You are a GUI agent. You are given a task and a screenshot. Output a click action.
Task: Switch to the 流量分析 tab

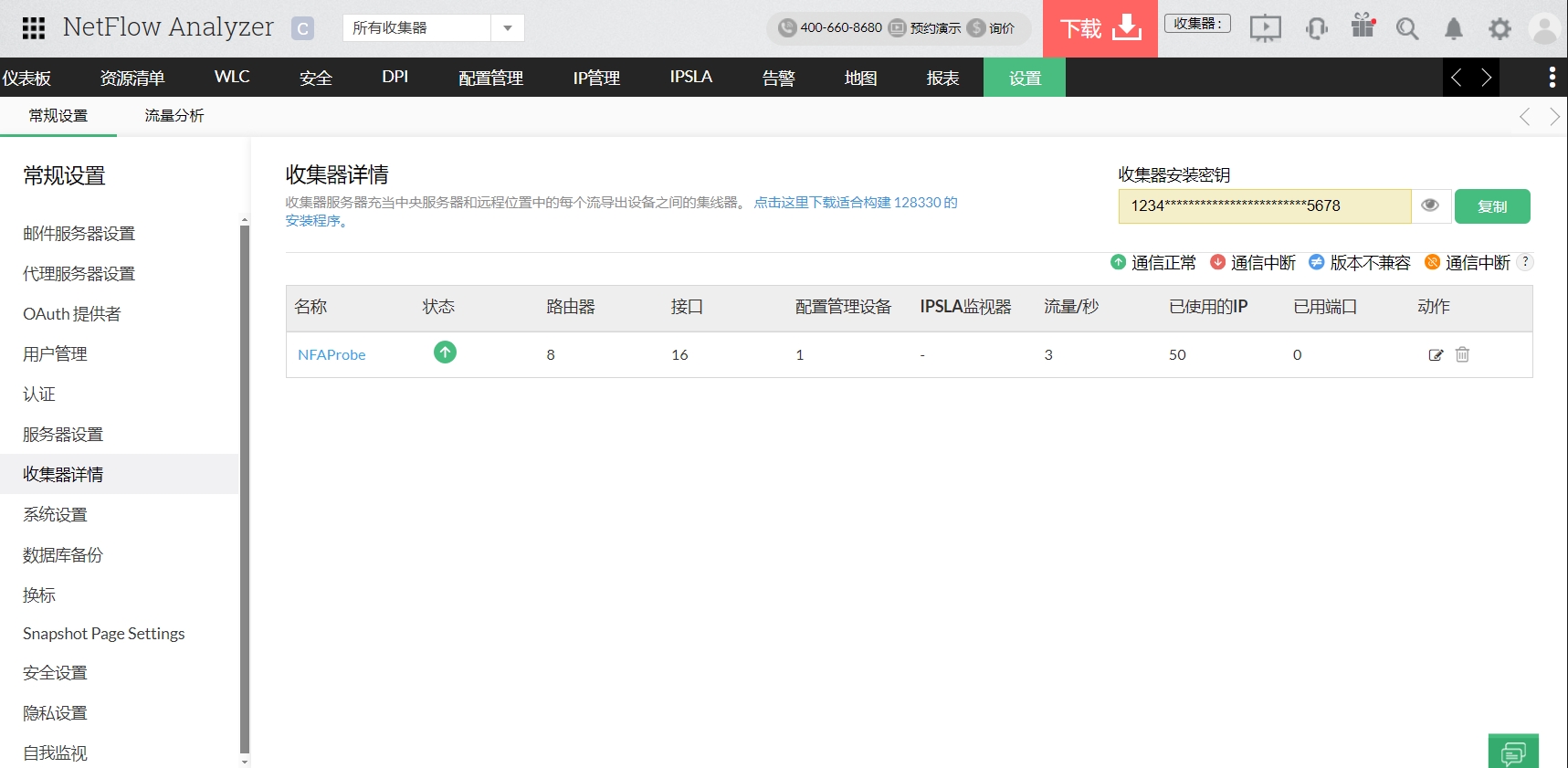point(174,116)
